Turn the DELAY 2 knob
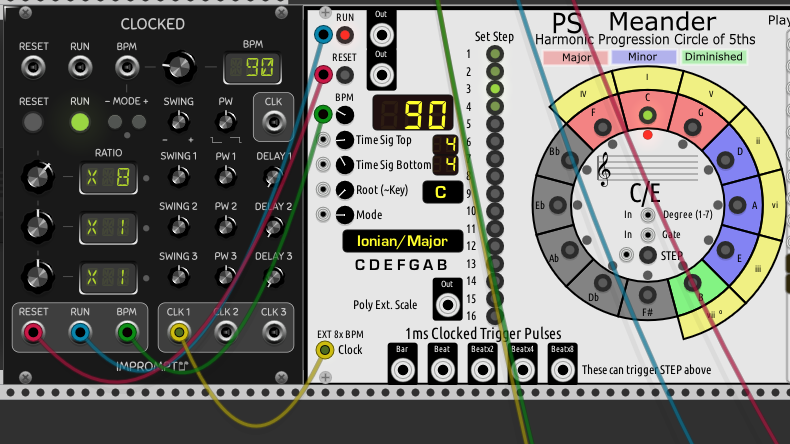790x444 pixels. pyautogui.click(x=273, y=227)
